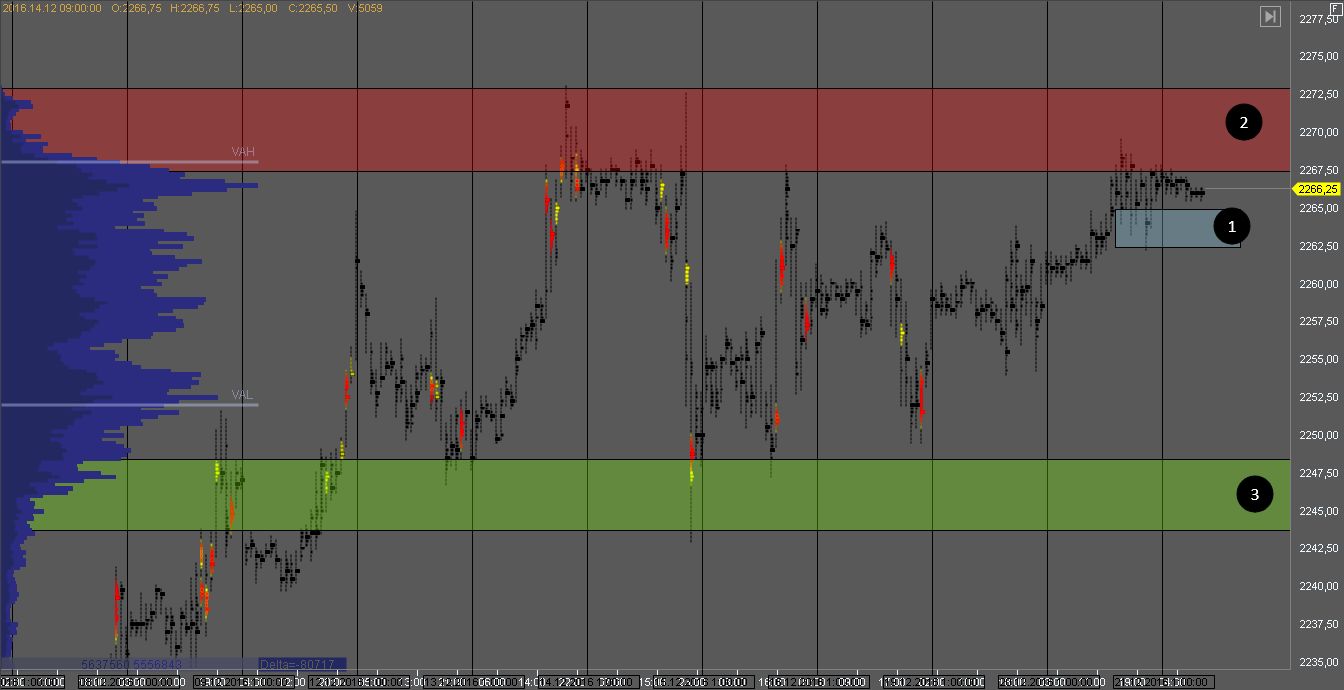Select the green support zone rectangle
Screen dimensions: 1344x690
(700, 495)
